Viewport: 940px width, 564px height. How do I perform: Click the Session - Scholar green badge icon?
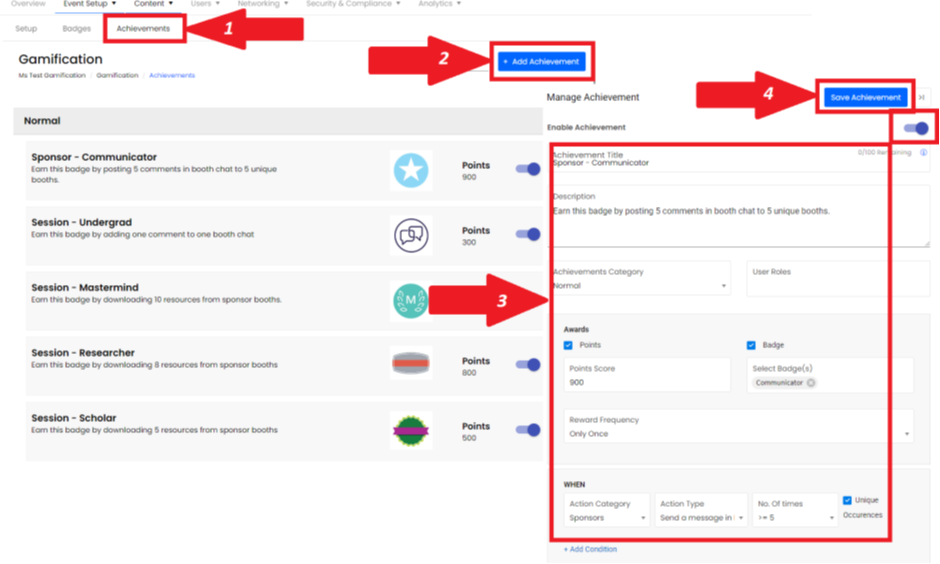411,430
